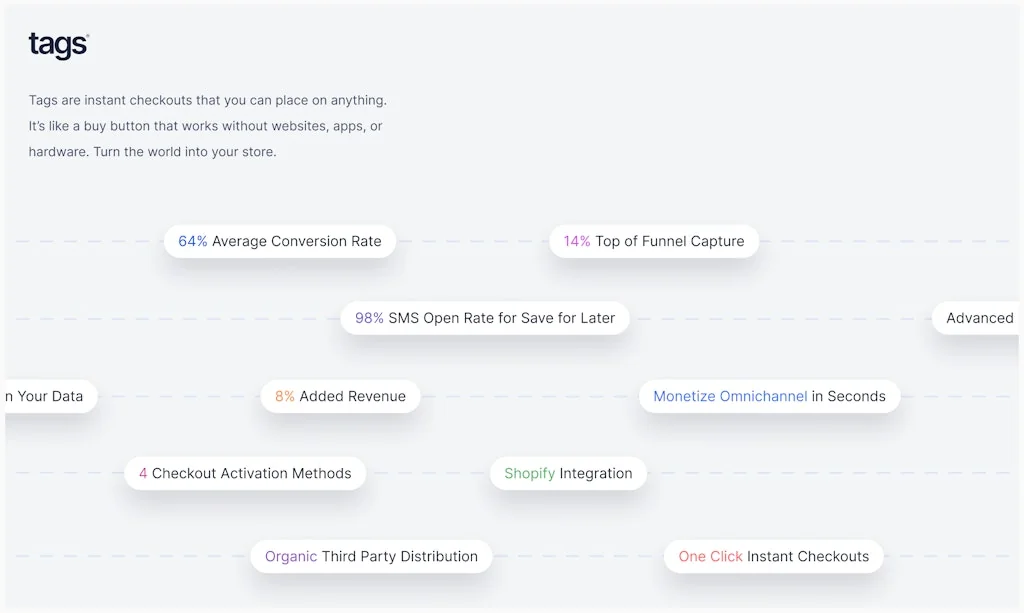Click the magenta 14% figure
1024x613 pixels.
[577, 241]
